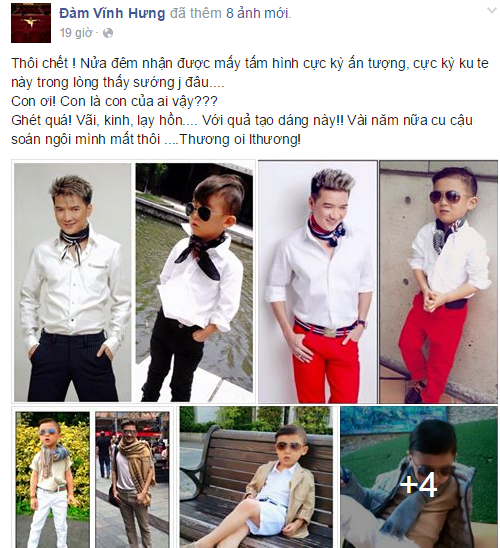500x548 pixels.
Task: Open the boy sitting on bench photo
Action: pos(256,477)
